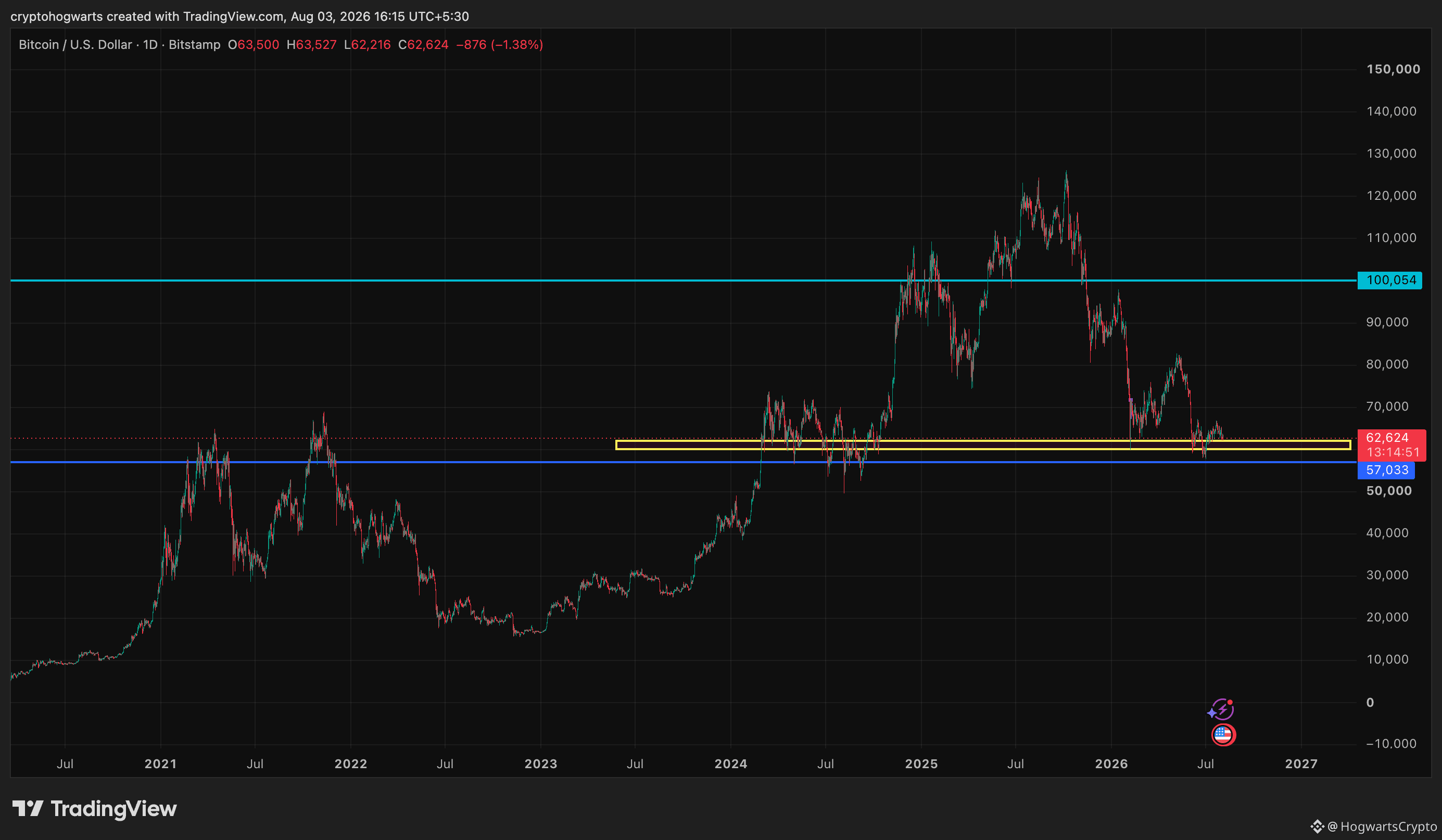Click the −10,000 price axis label

tap(1391, 744)
